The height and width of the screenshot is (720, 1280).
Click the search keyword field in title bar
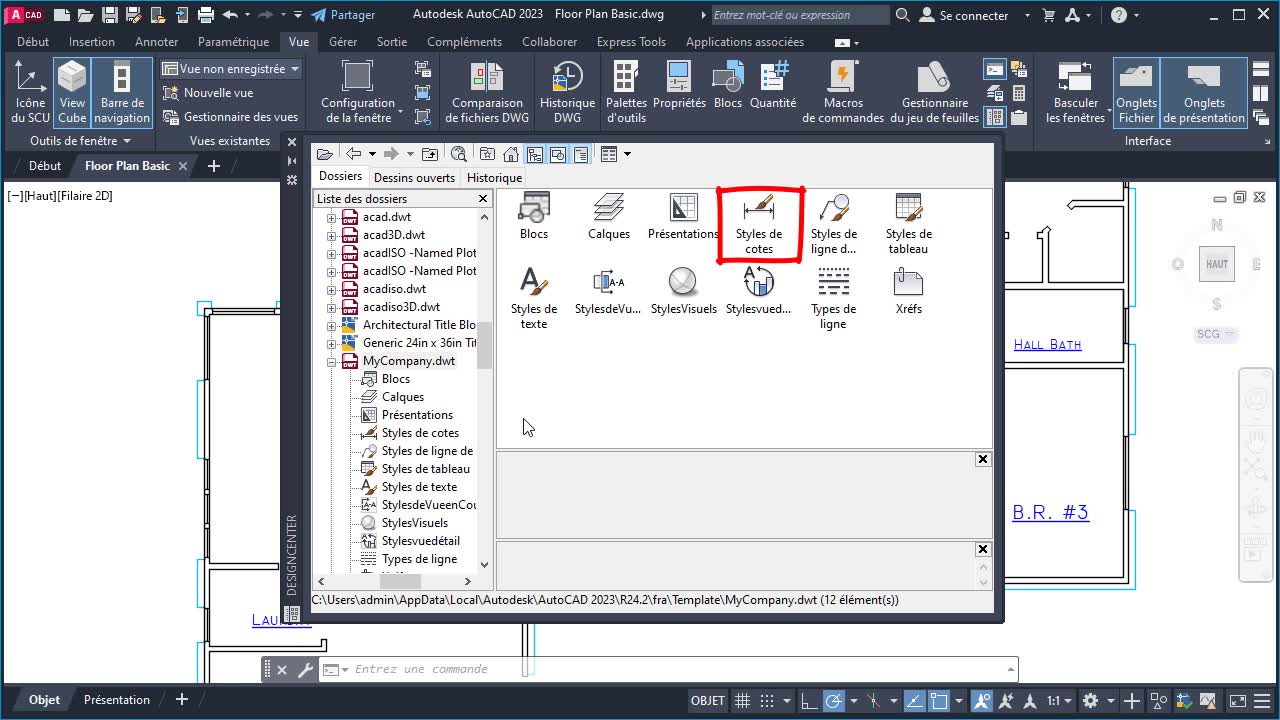[x=799, y=15]
